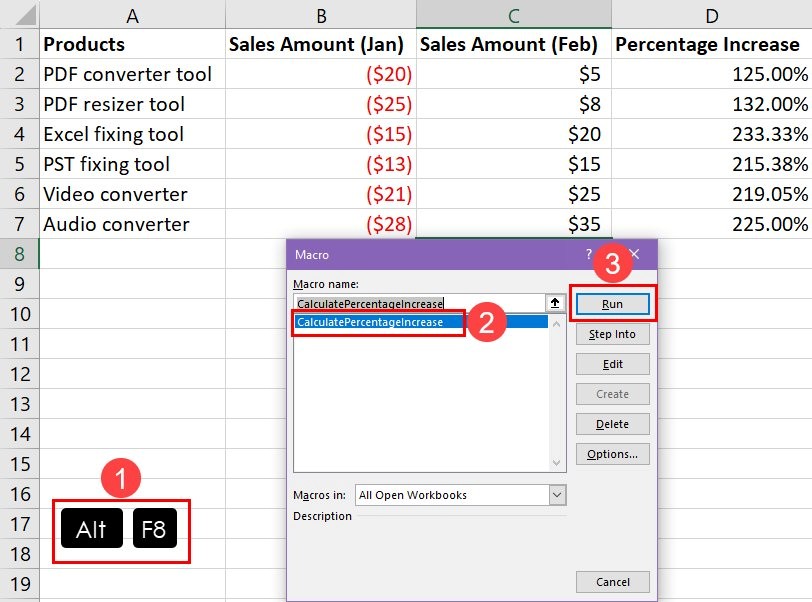Open macro Options... settings
Image resolution: width=812 pixels, height=602 pixels.
(612, 454)
